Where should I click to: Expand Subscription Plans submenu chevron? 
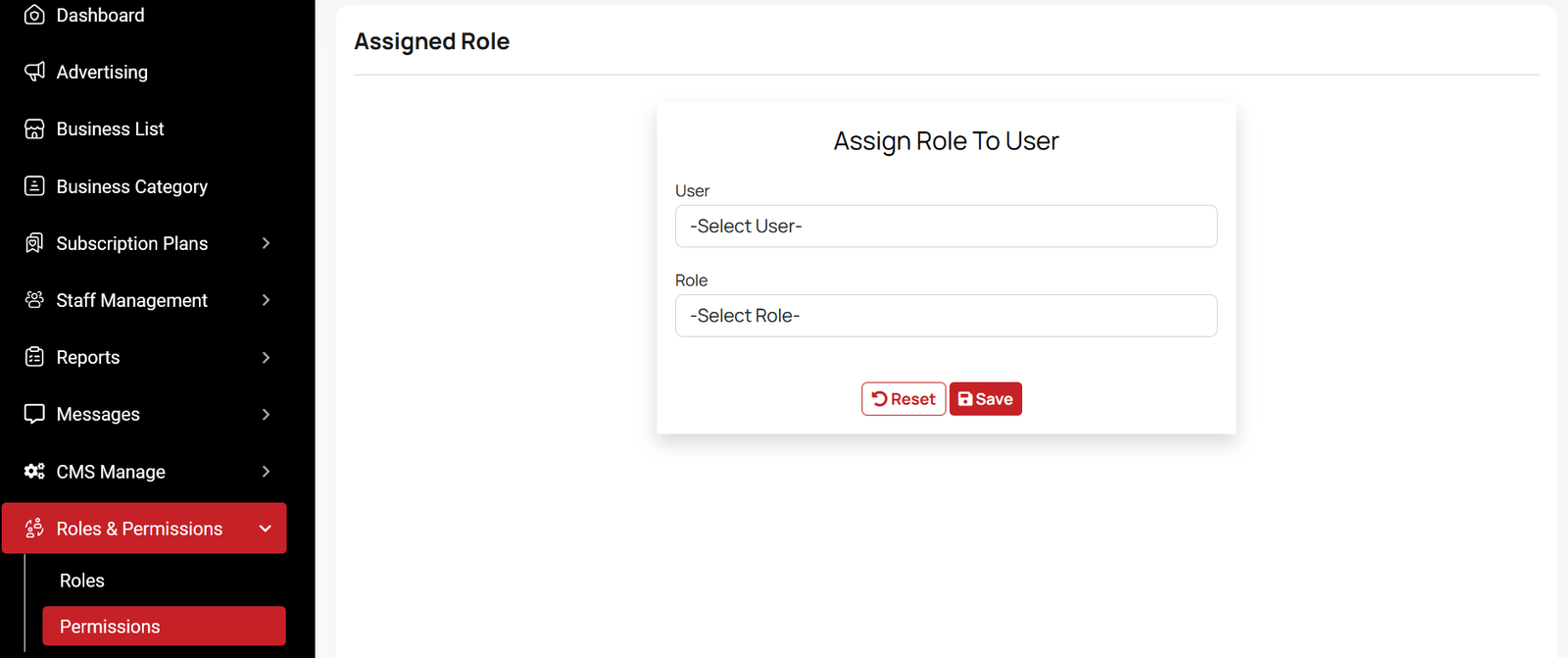coord(266,243)
